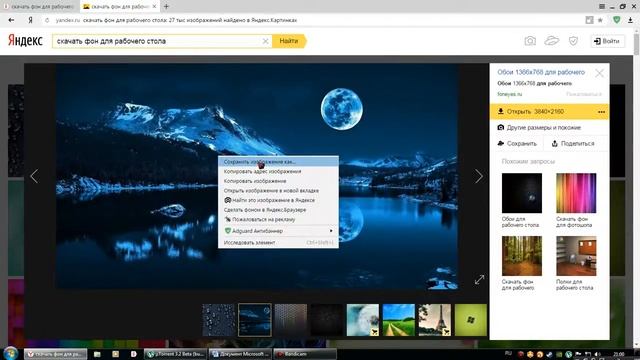
Task: Expand image to fullscreen with diagonal arrows
Action: [x=479, y=280]
